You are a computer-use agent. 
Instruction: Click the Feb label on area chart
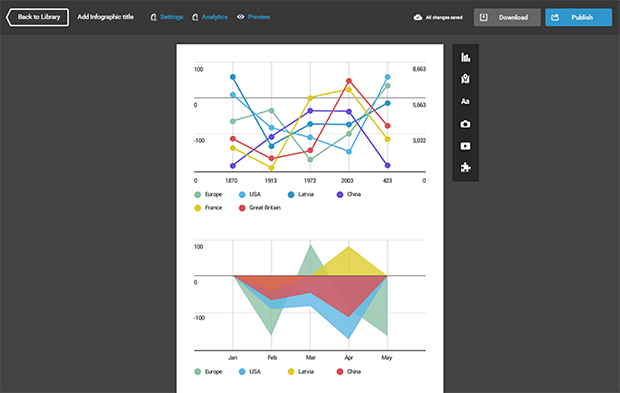click(272, 358)
